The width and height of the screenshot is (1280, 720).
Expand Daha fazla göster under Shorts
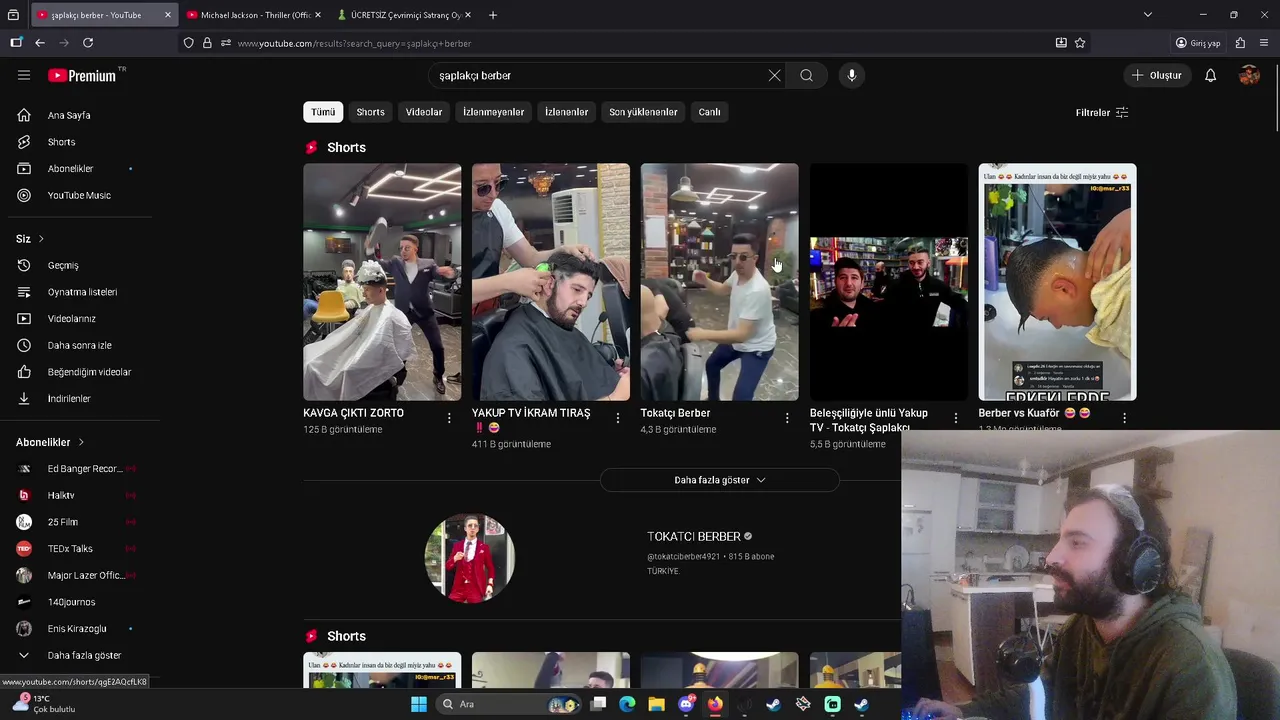(x=720, y=480)
